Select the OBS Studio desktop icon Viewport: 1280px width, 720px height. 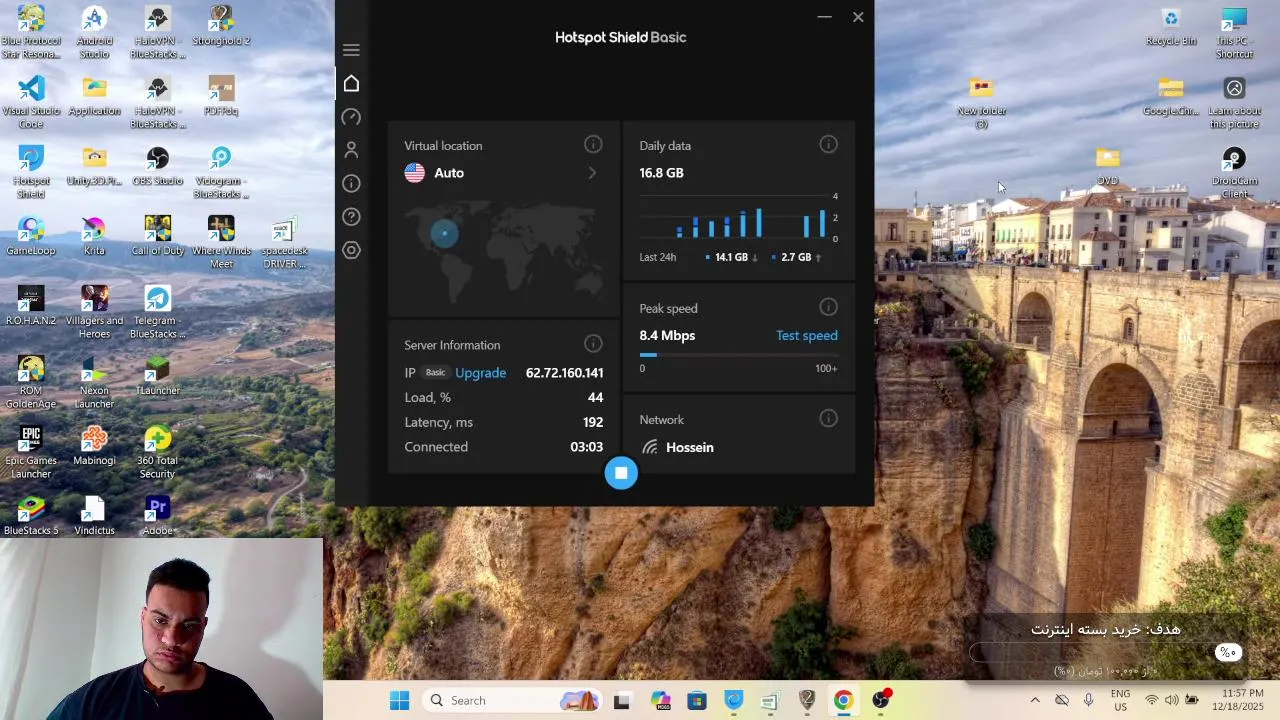coord(158,167)
